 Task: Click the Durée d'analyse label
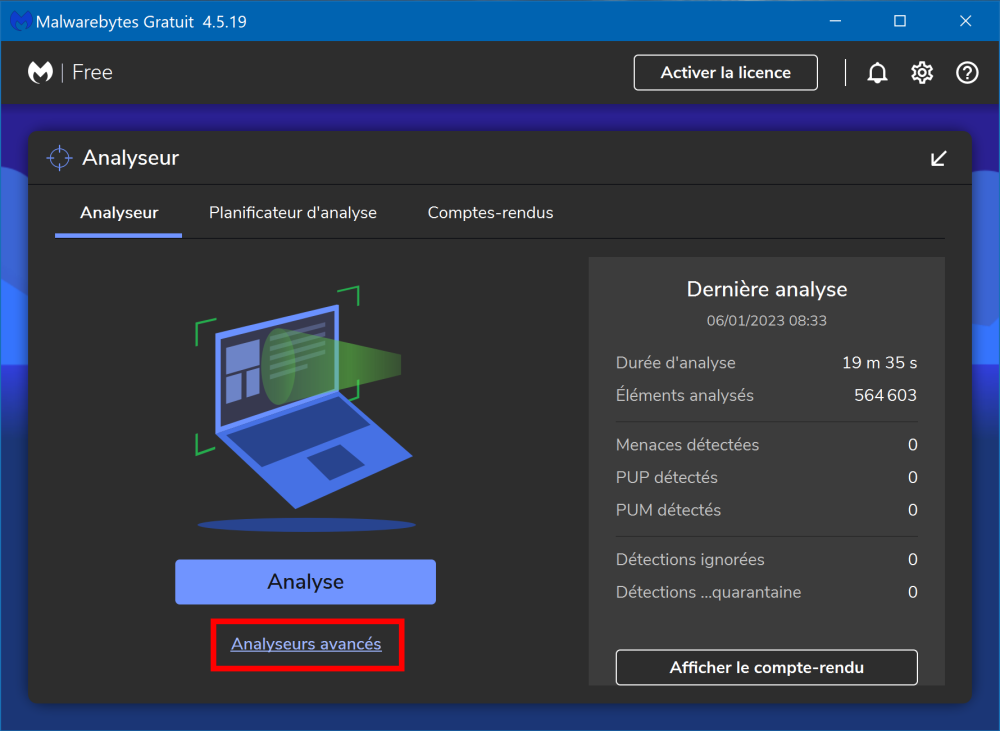coord(675,363)
